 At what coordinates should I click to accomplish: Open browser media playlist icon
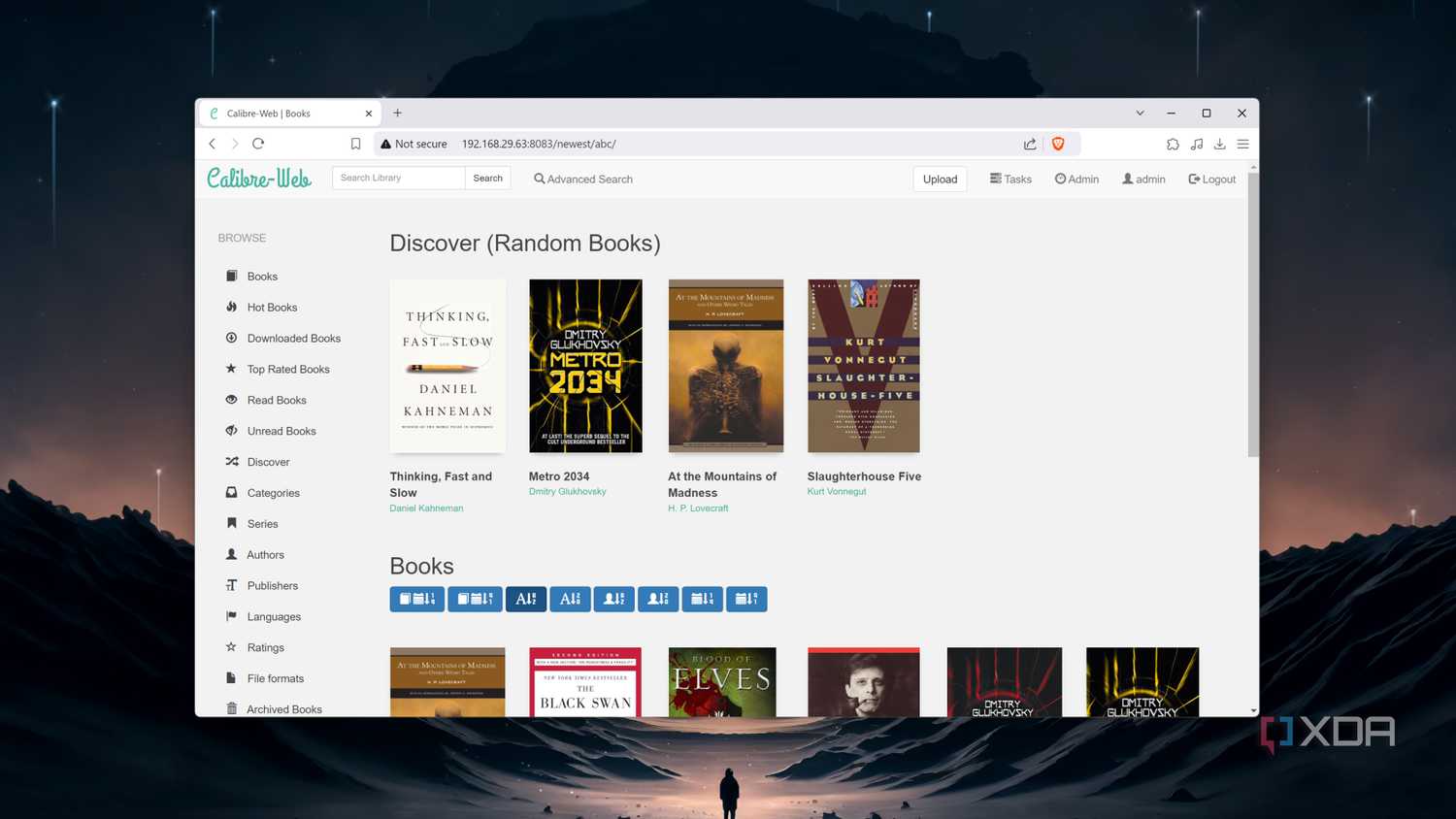pyautogui.click(x=1197, y=144)
